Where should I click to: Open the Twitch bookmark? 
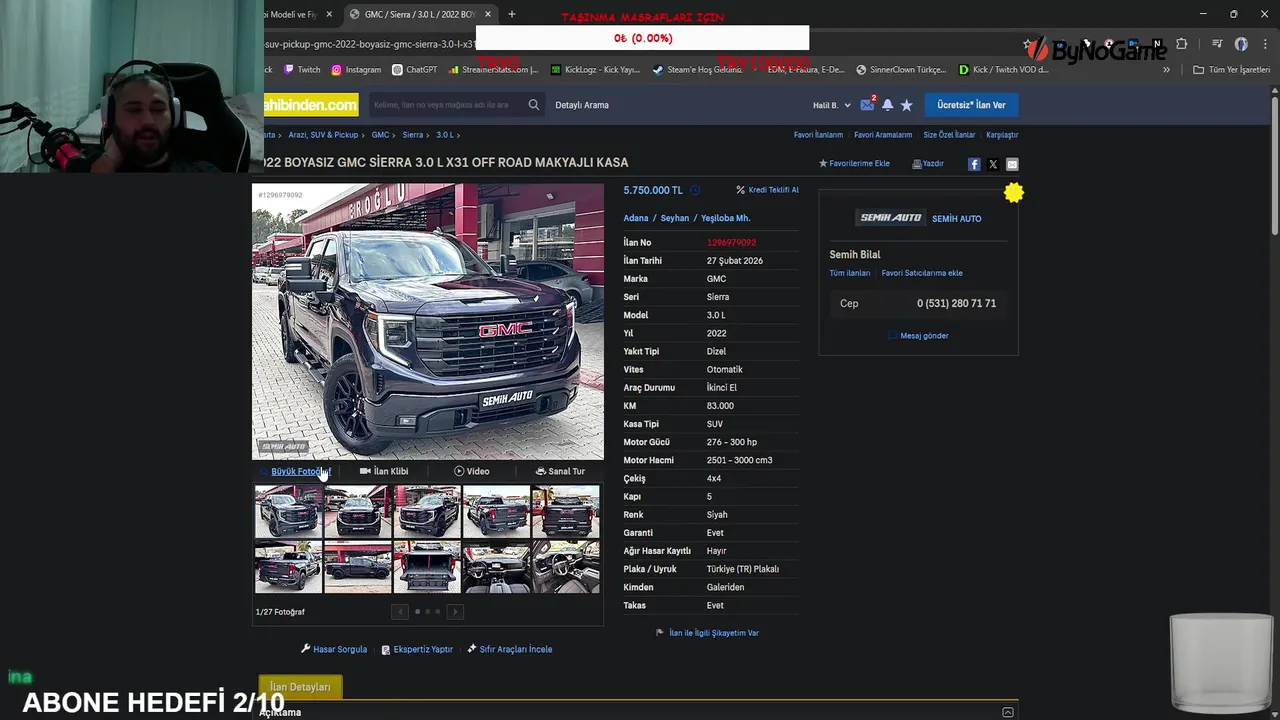pos(302,70)
